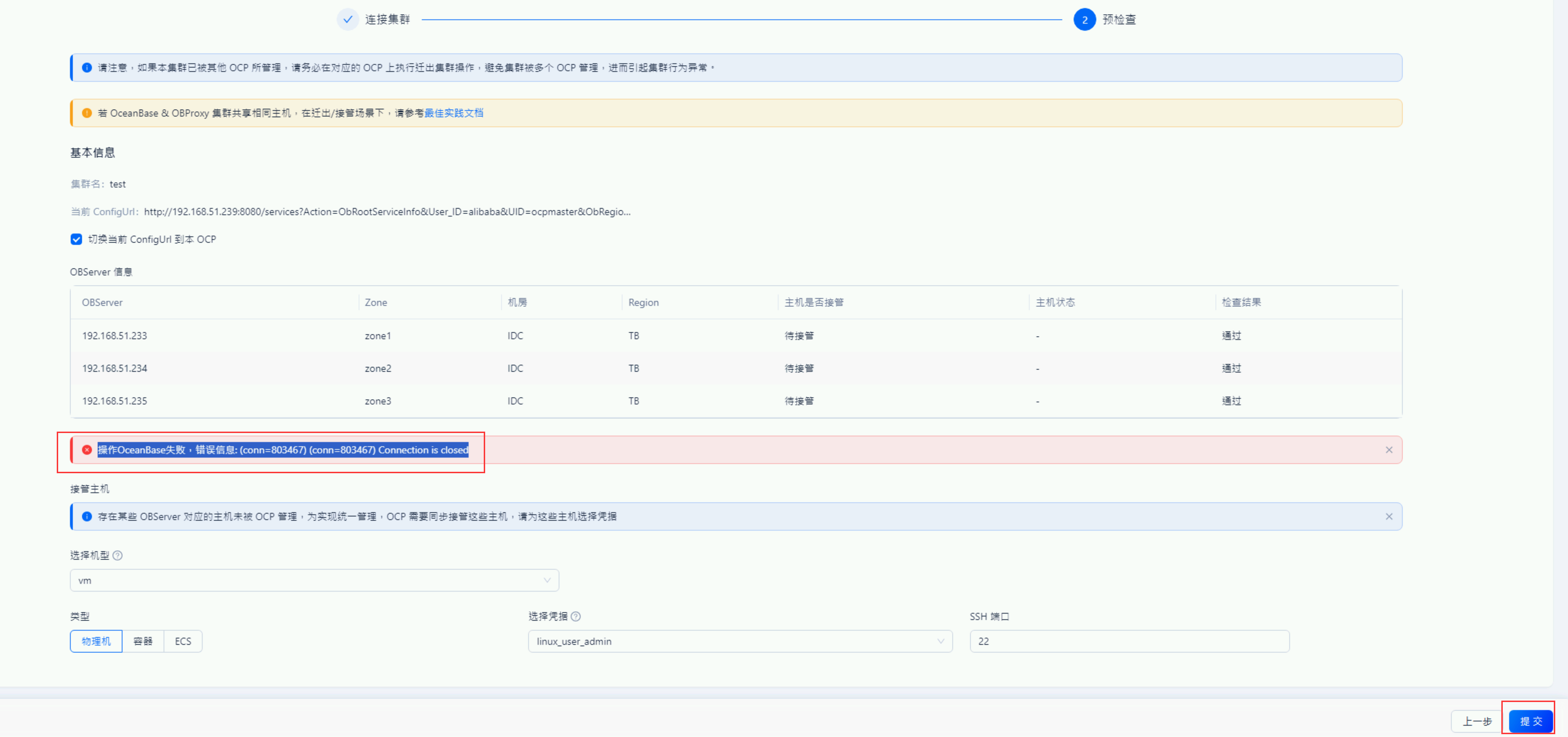The height and width of the screenshot is (737, 1568).
Task: Click the highlighted Connection is closed error text
Action: [283, 450]
